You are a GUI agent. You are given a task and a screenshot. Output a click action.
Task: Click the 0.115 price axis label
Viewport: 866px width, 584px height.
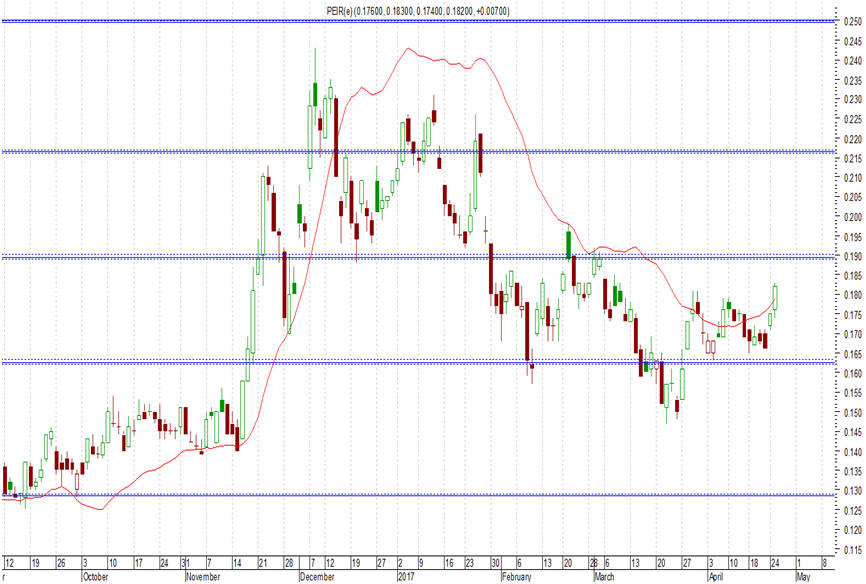point(853,550)
